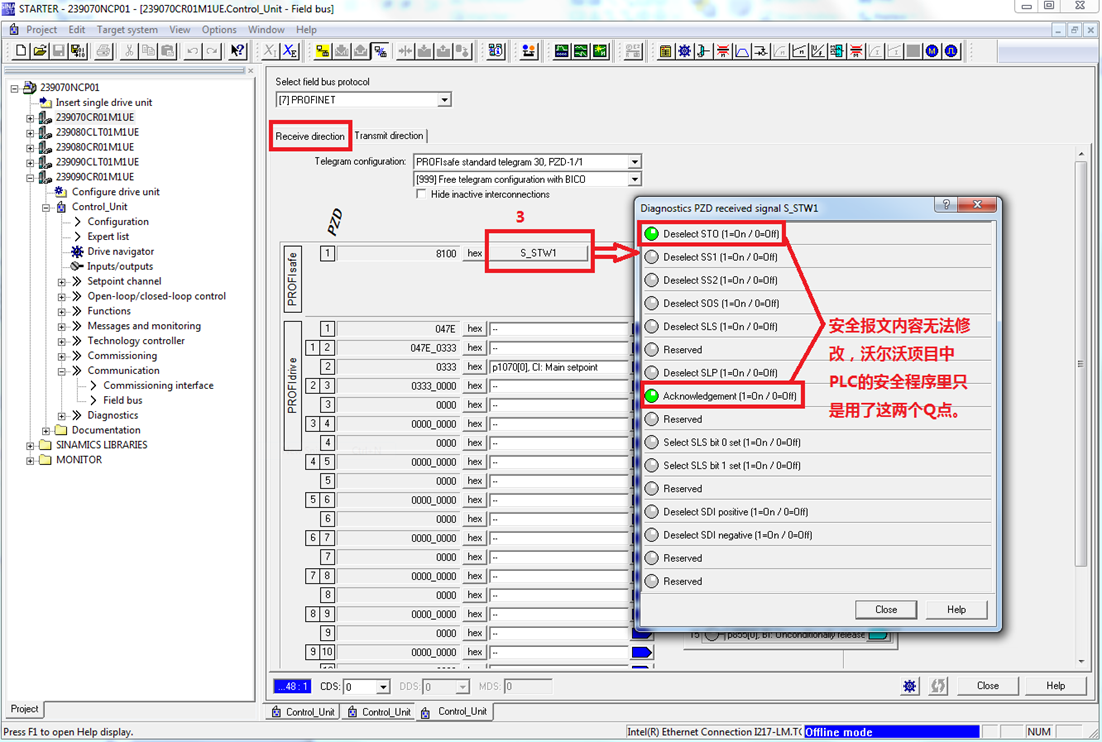Viewport: 1102px width, 742px height.
Task: Enable Hide inactive interconnections checkbox
Action: click(x=421, y=194)
